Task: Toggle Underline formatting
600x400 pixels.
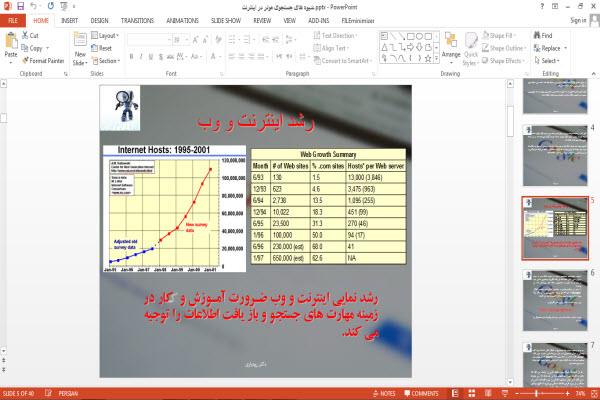Action: 151,57
